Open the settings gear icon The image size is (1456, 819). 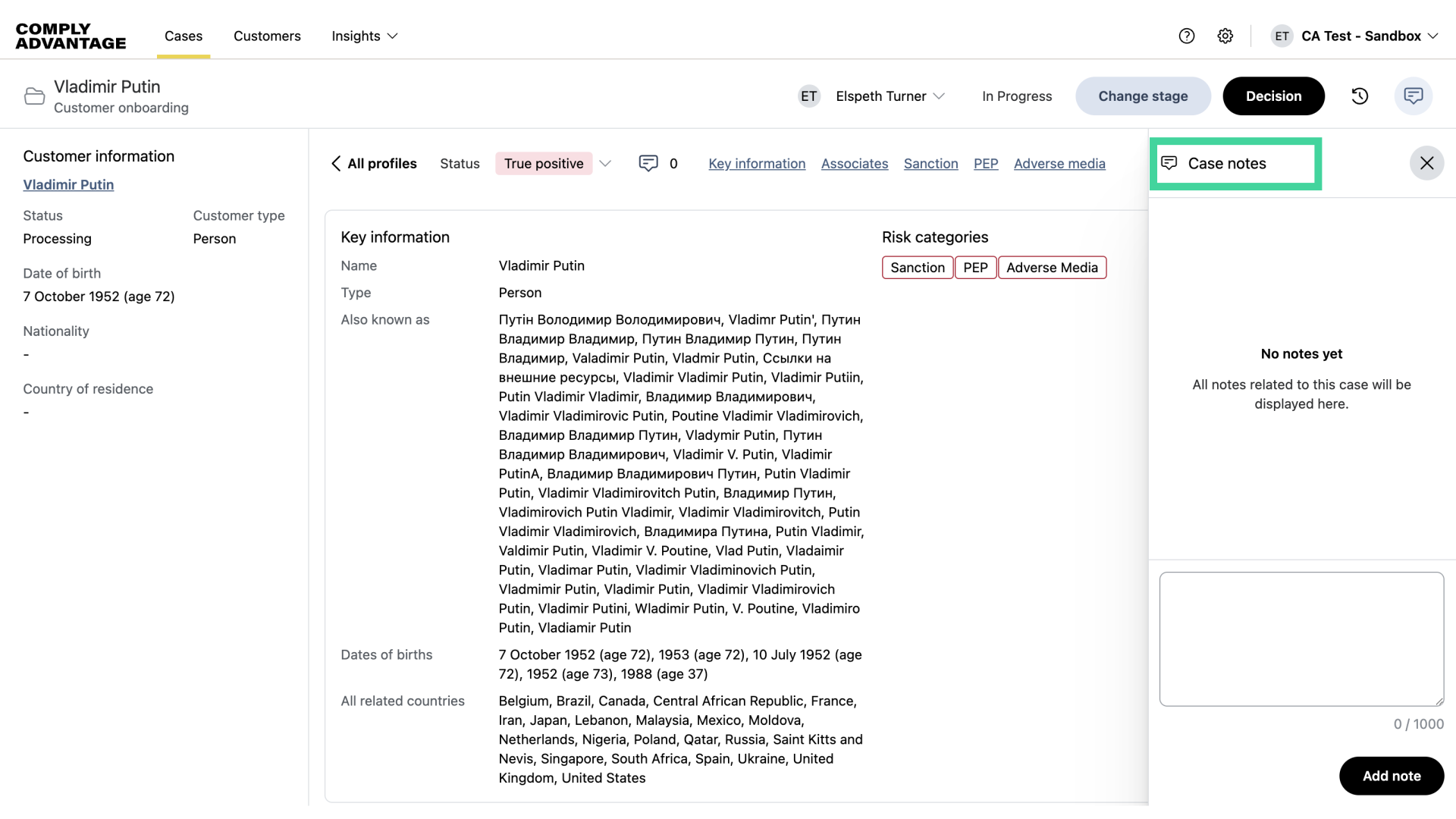[1225, 36]
